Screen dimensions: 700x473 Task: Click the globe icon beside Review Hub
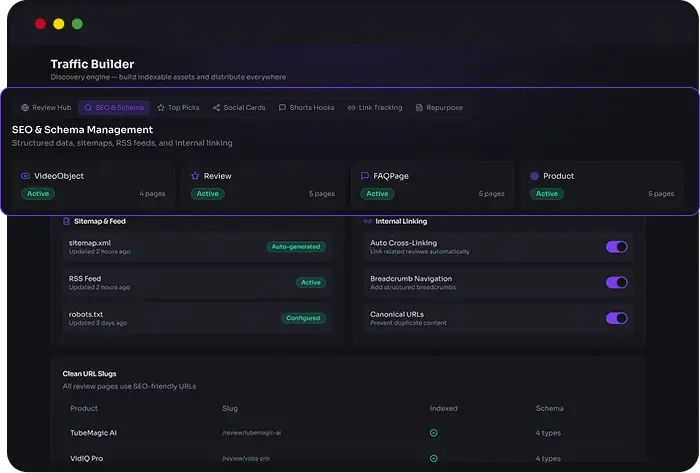point(25,108)
